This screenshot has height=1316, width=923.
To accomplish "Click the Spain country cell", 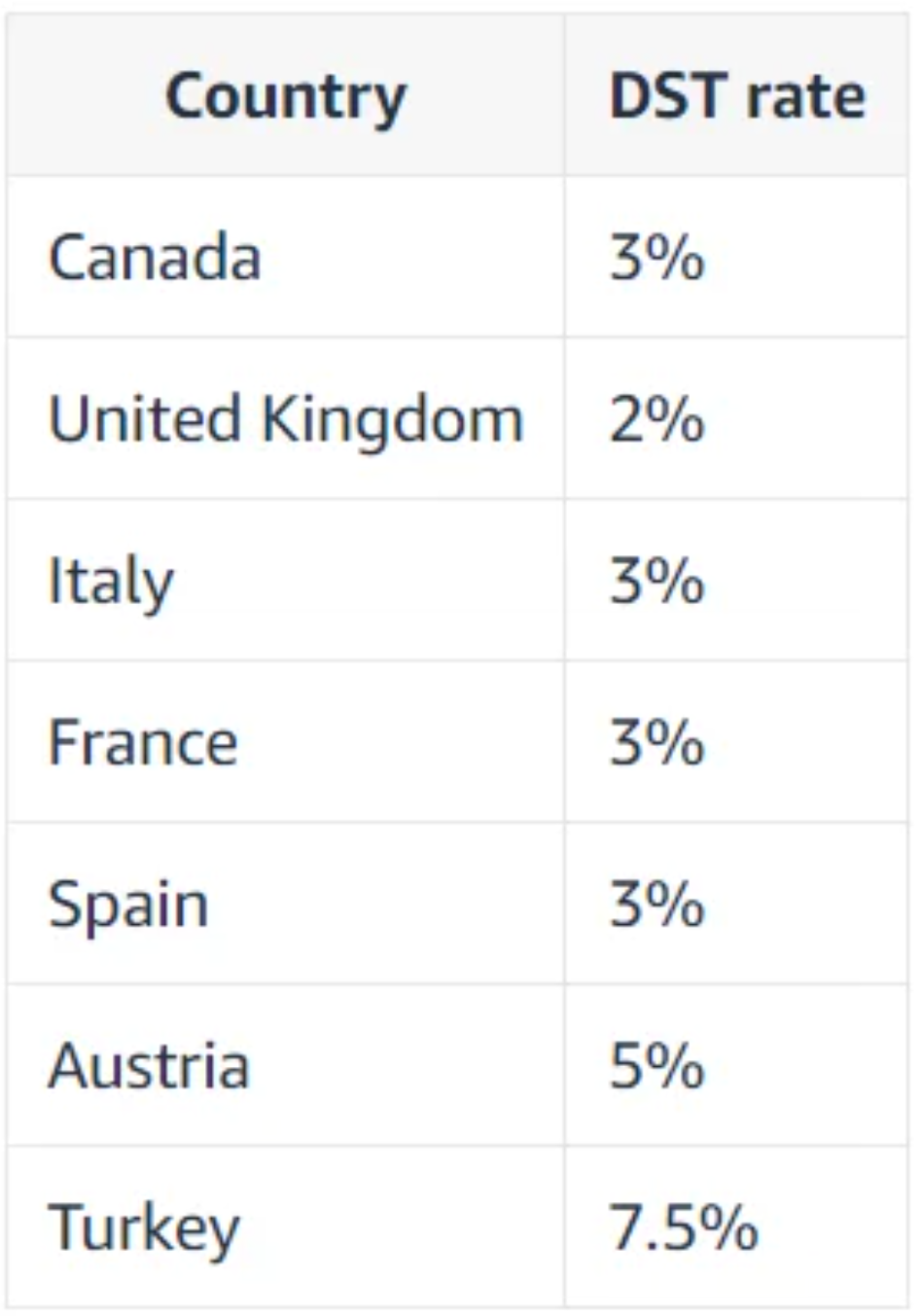I will (x=128, y=905).
